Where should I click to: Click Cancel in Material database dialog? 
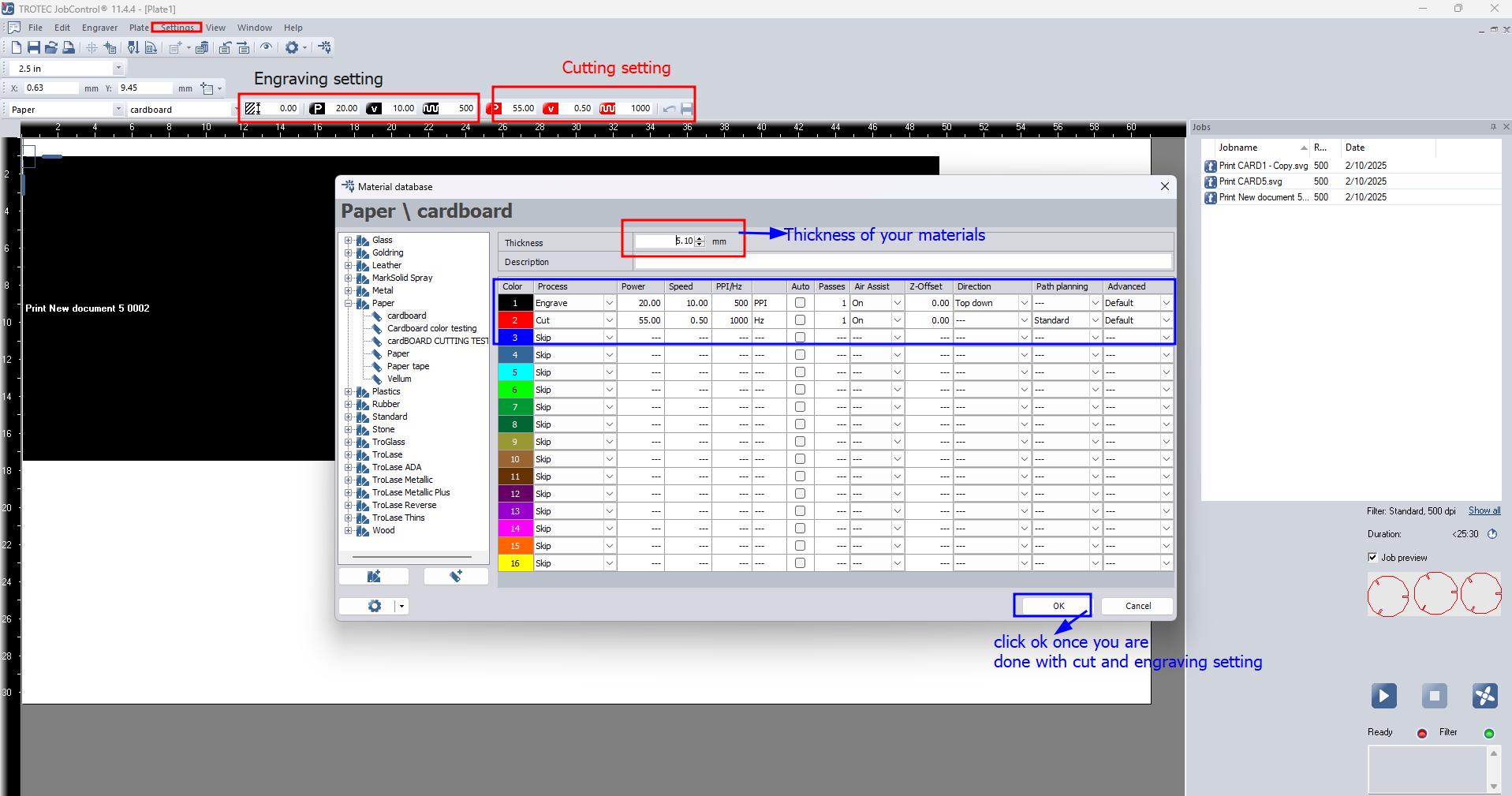pyautogui.click(x=1137, y=606)
